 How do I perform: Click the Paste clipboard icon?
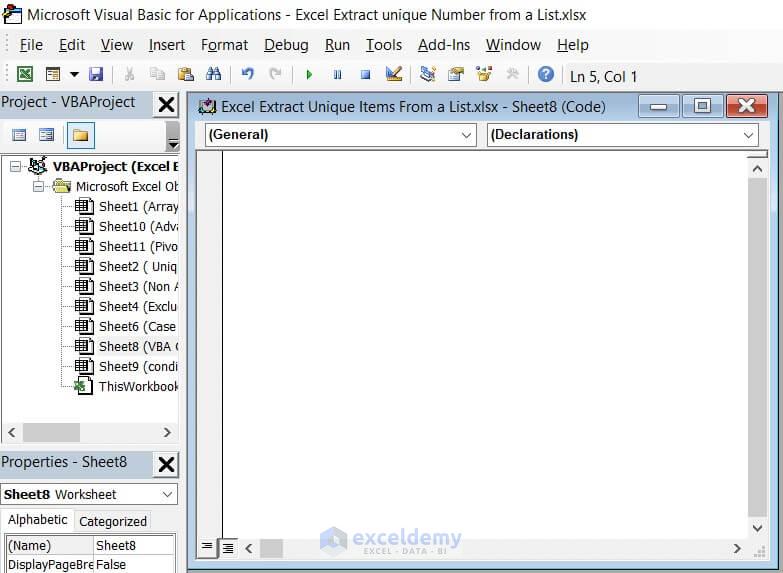point(186,74)
